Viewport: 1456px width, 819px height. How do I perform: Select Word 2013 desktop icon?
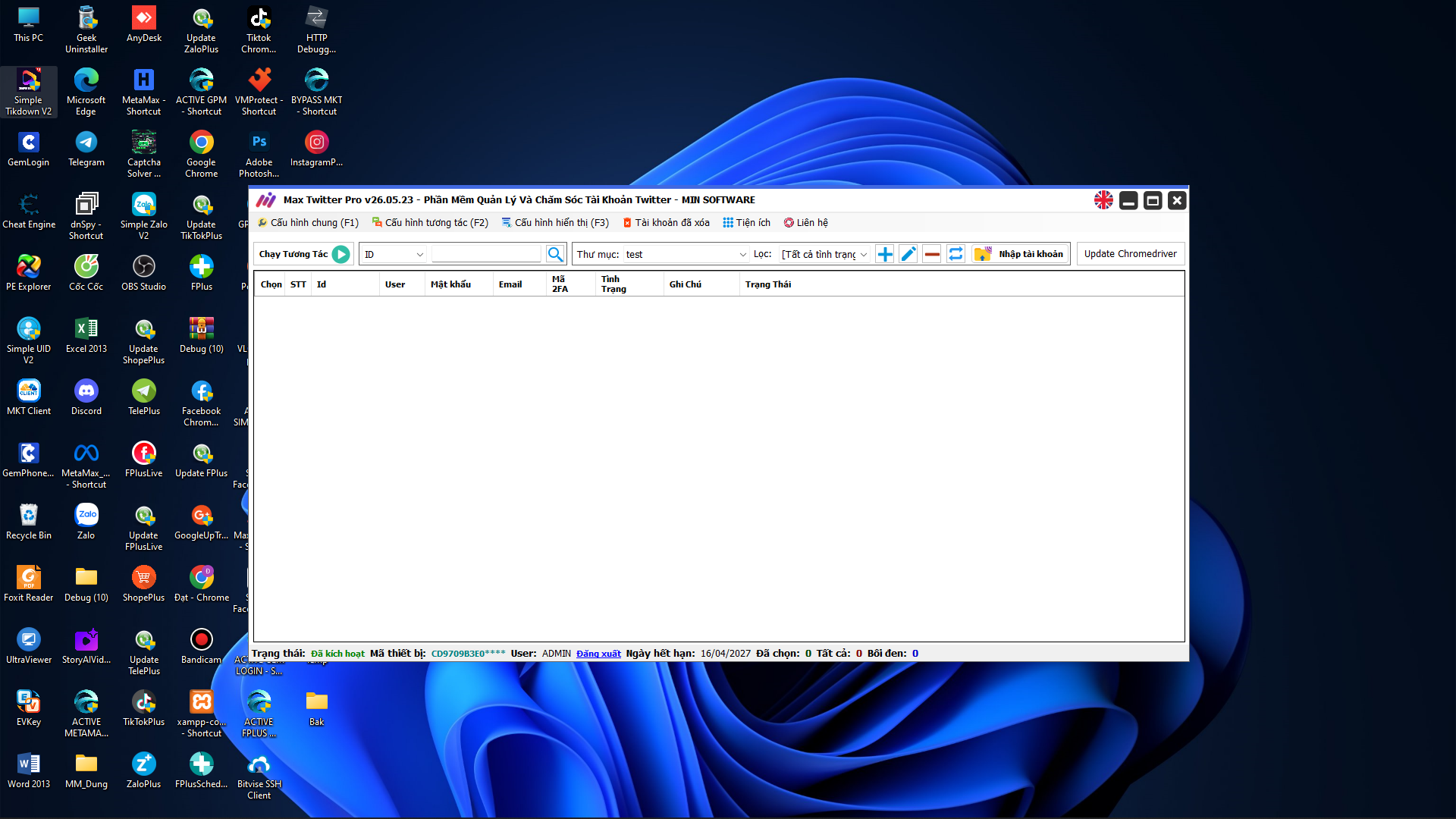(29, 770)
